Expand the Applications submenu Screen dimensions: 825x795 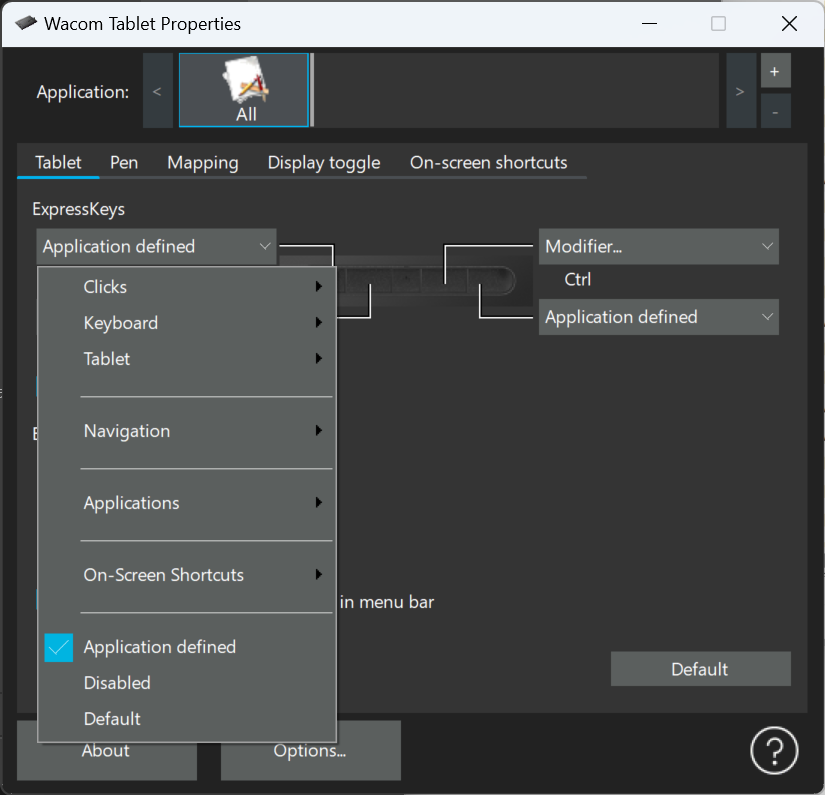tap(187, 502)
